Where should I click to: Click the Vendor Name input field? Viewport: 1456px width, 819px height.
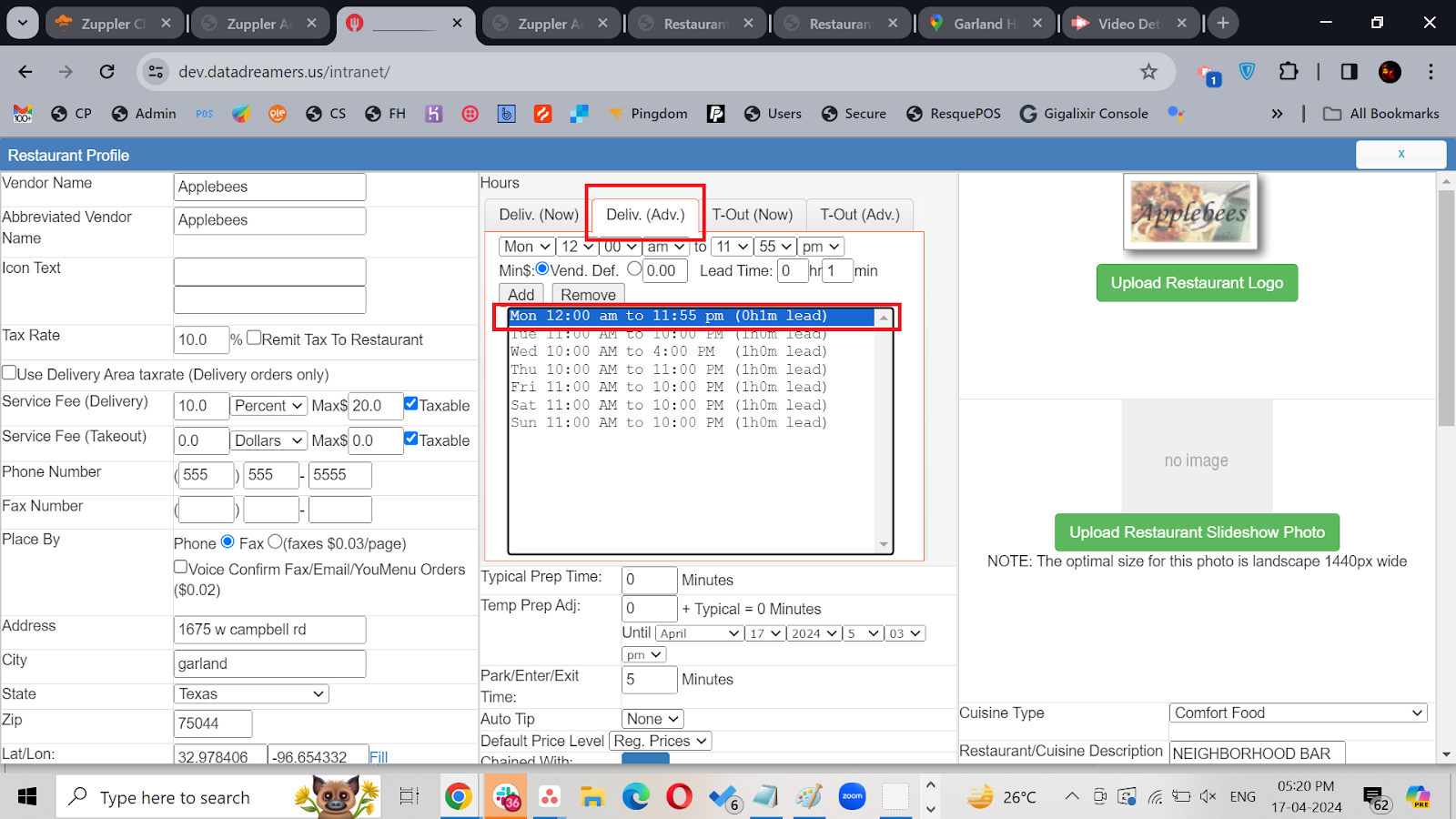(x=269, y=187)
